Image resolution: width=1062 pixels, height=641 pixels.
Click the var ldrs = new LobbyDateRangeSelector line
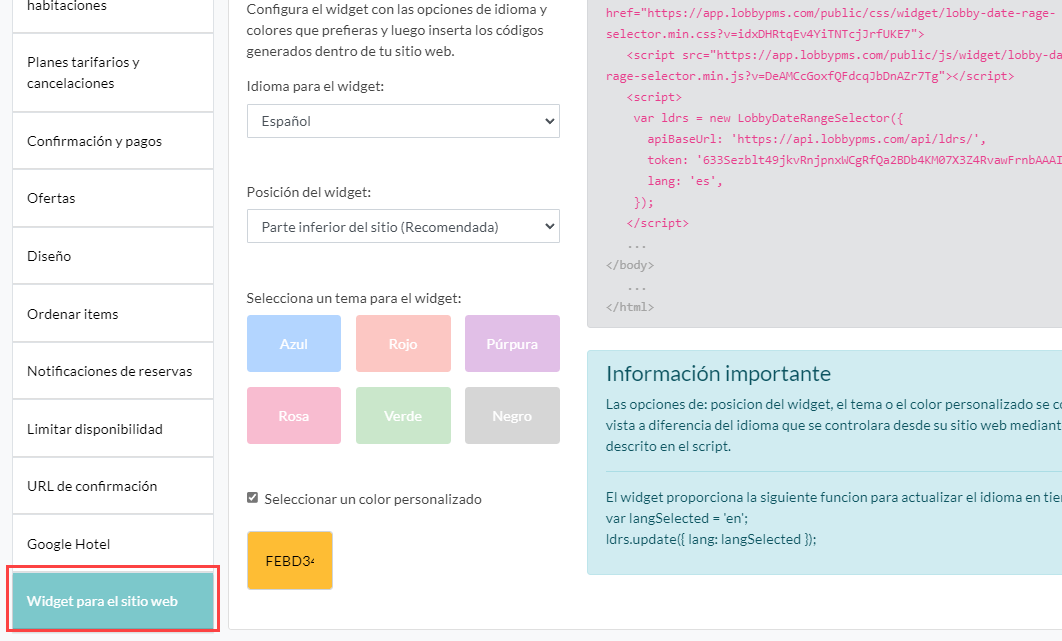pyautogui.click(x=768, y=118)
